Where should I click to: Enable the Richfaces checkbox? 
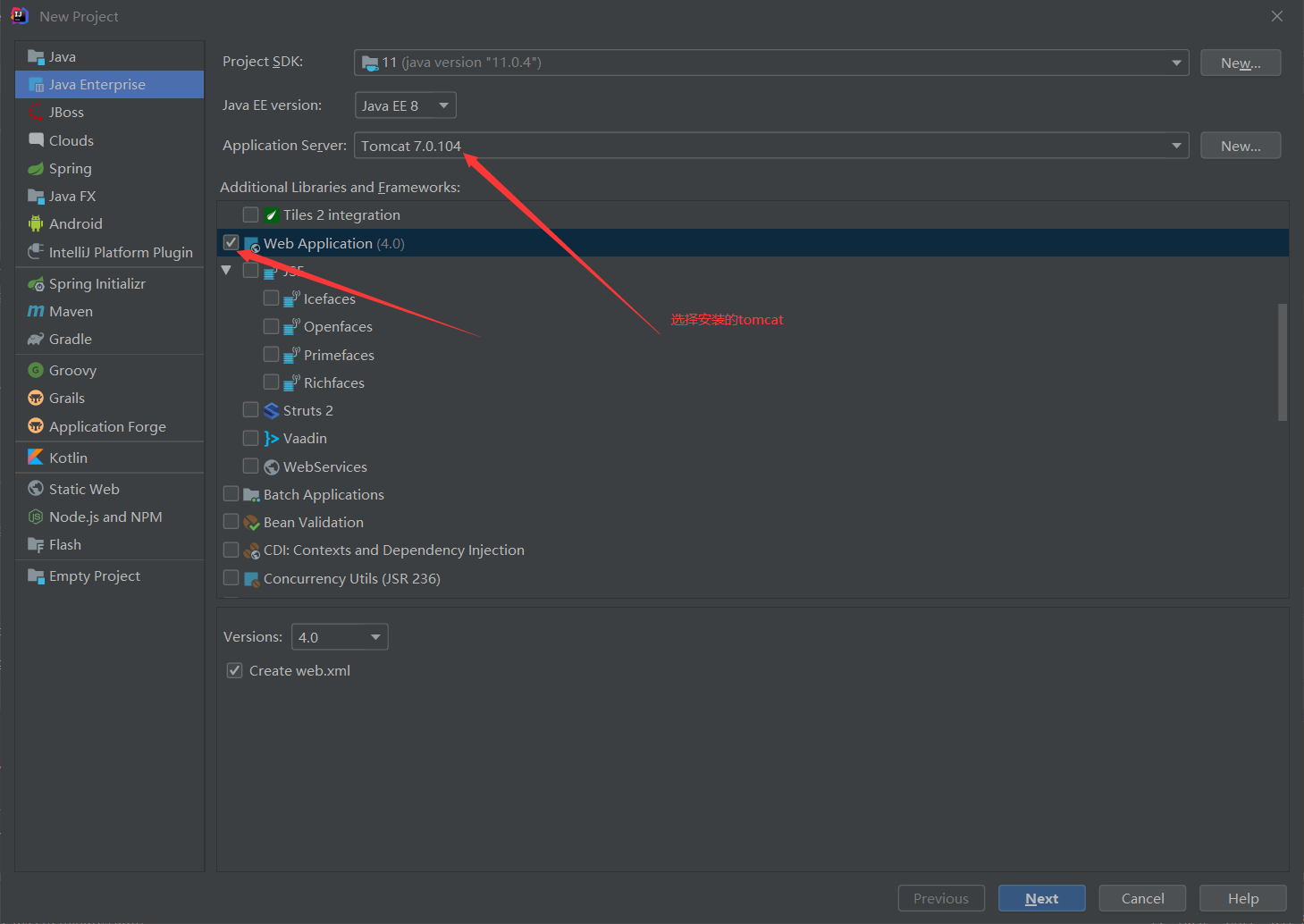[271, 382]
